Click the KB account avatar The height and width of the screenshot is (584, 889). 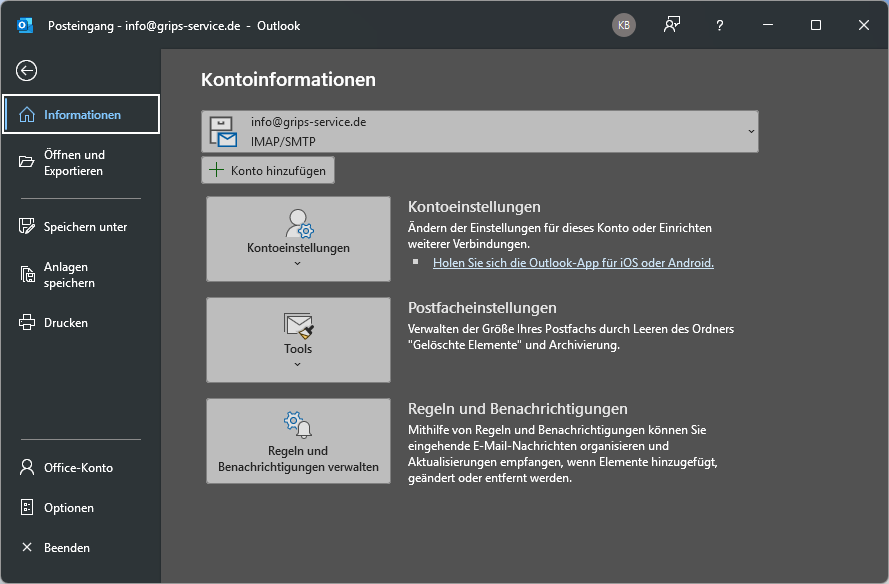point(624,25)
